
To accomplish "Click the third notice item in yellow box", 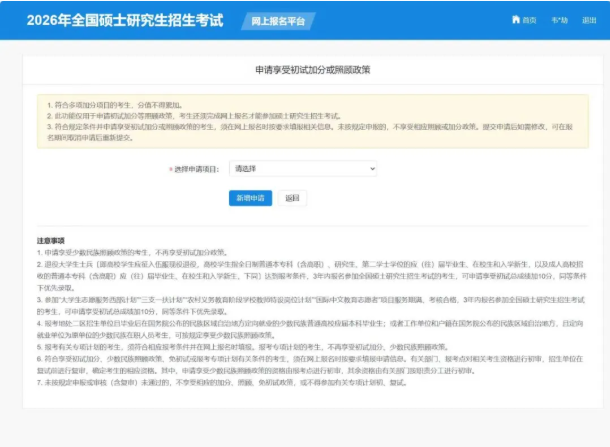I will coord(300,127).
